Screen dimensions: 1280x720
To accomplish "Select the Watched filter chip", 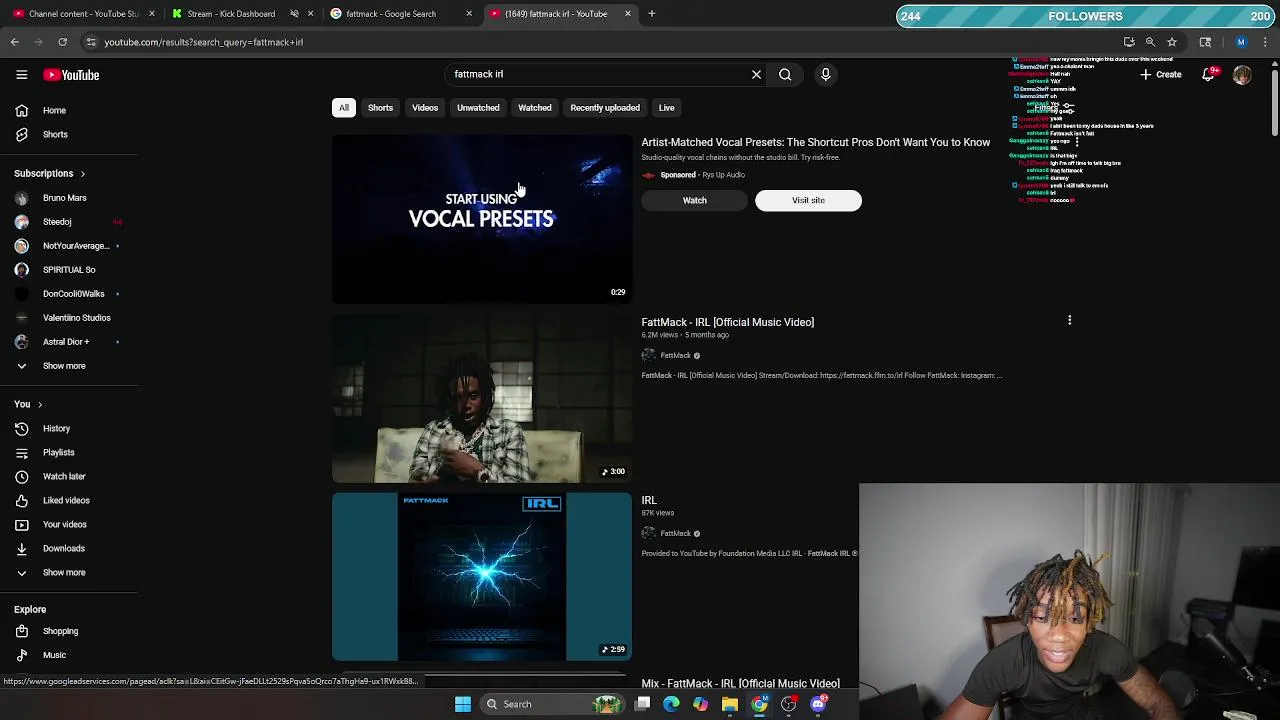I will (x=535, y=108).
